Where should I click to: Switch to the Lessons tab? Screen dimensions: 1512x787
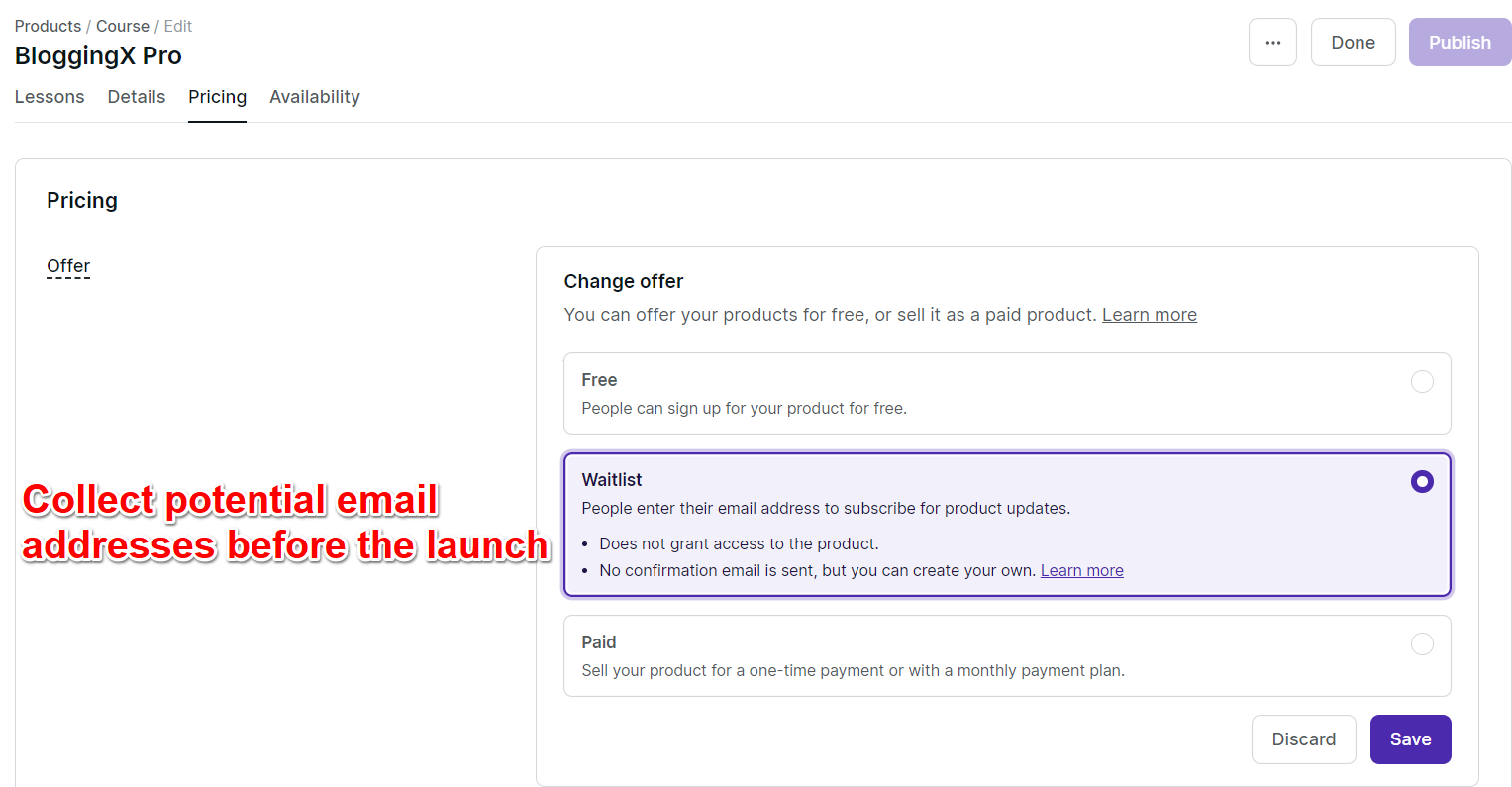50,97
